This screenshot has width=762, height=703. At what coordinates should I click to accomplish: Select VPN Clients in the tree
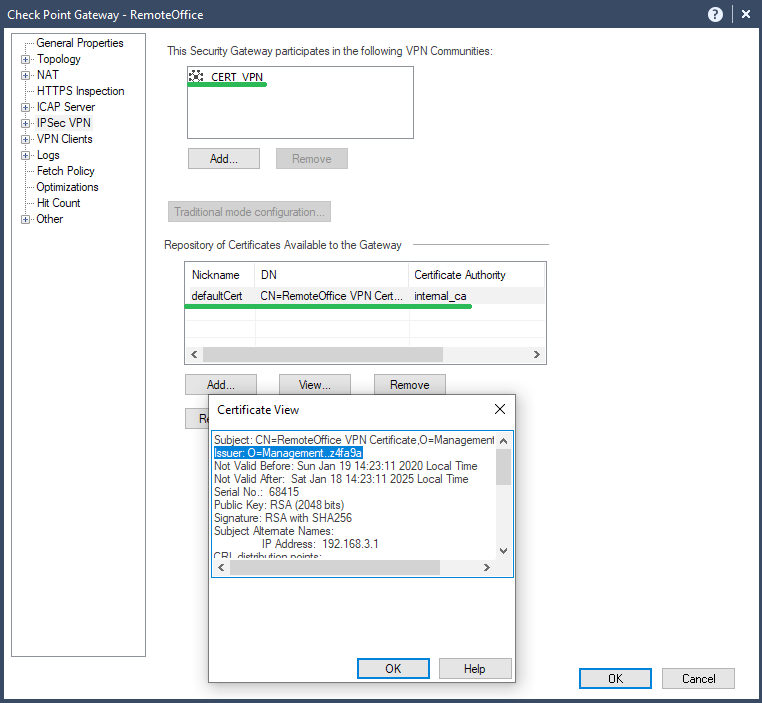tap(65, 139)
